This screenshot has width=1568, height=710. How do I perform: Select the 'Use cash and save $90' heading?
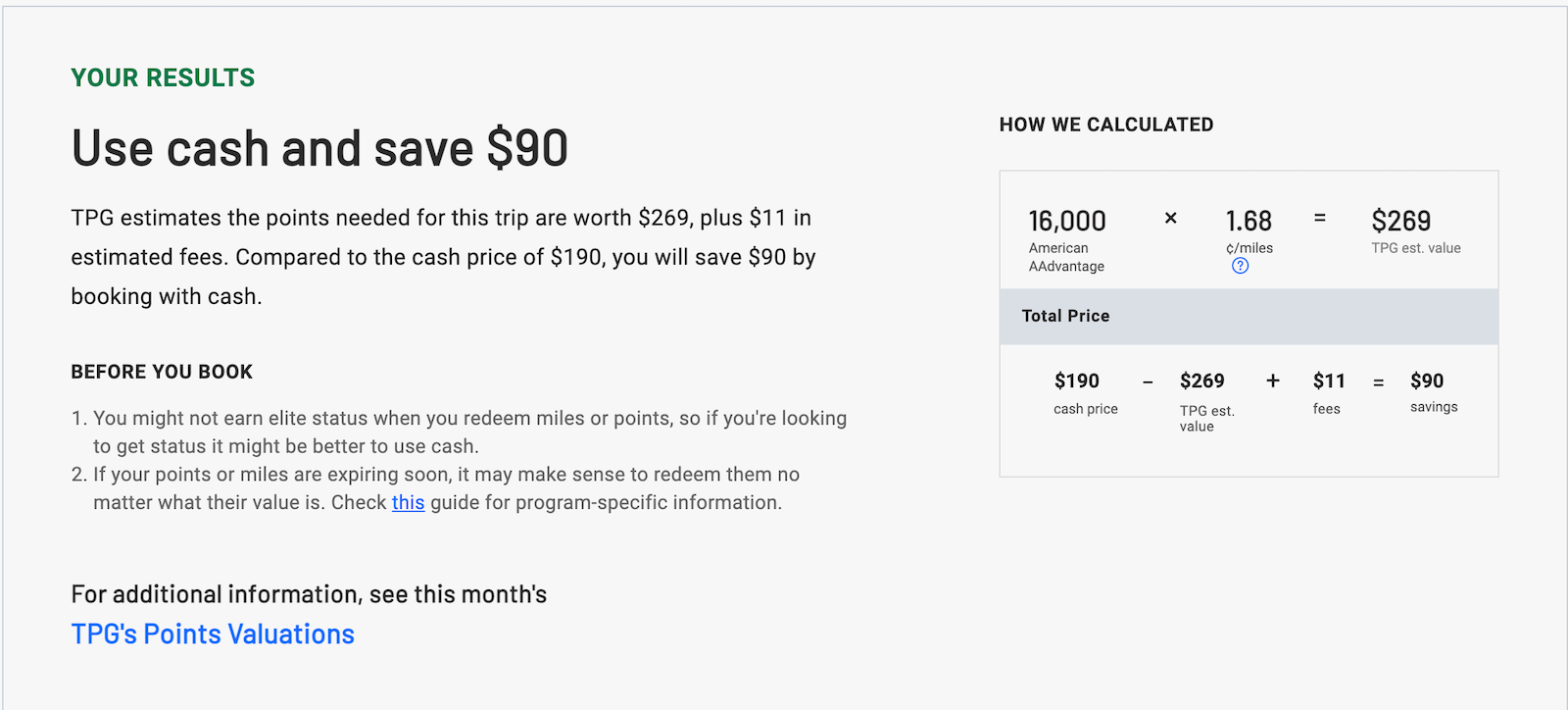(x=319, y=149)
